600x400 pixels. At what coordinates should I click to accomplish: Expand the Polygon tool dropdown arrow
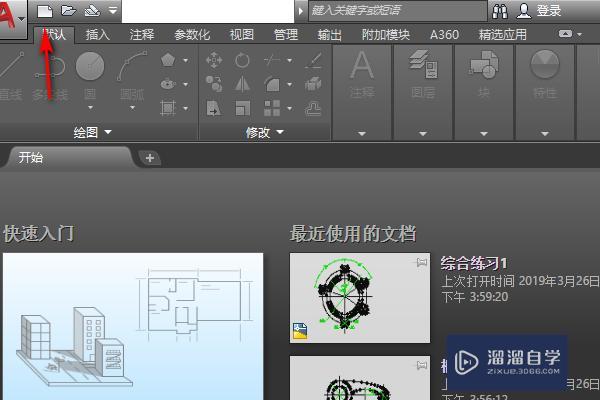[186, 60]
